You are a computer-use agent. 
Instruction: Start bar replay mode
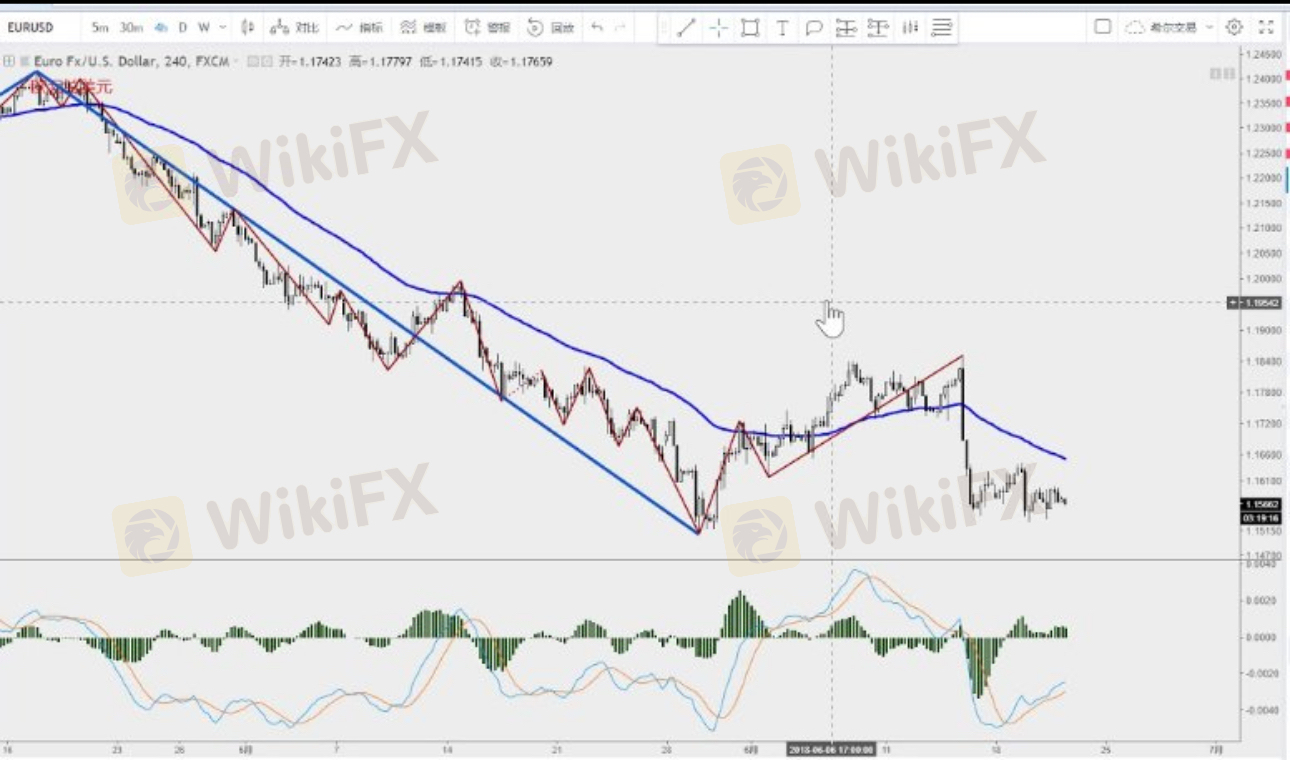point(551,27)
